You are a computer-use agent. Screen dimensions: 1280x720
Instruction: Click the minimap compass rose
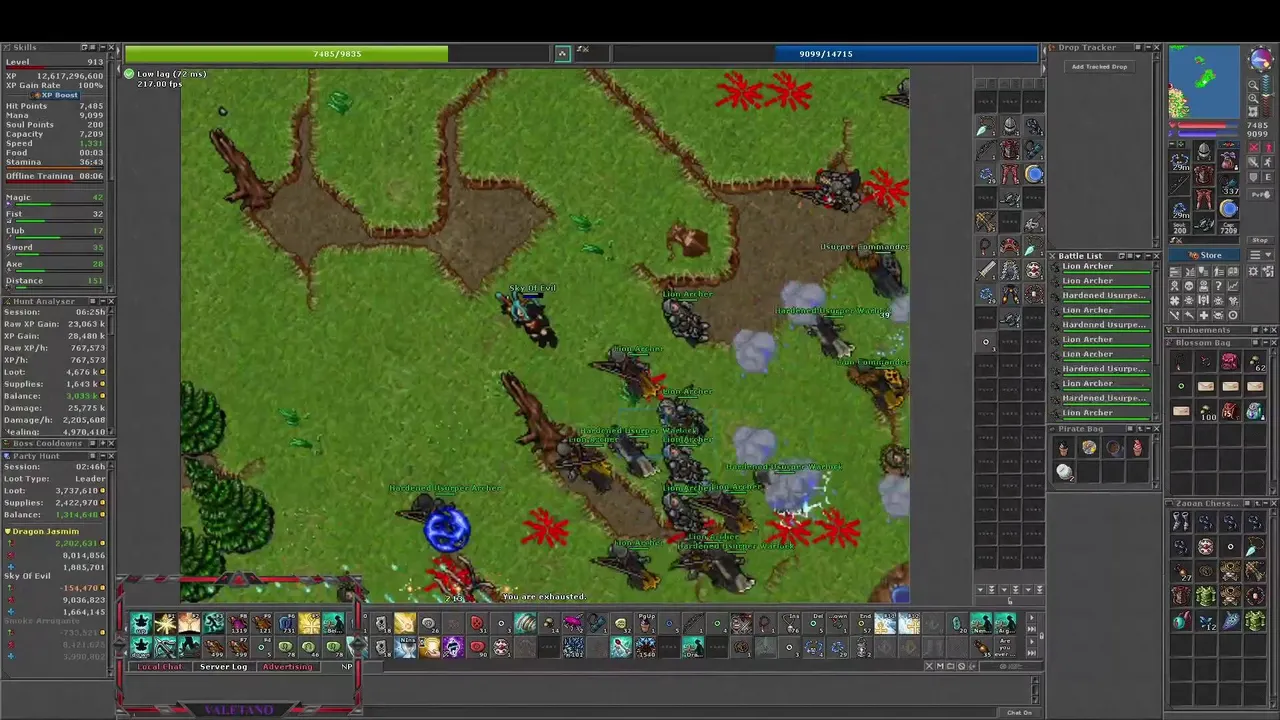(x=1261, y=59)
